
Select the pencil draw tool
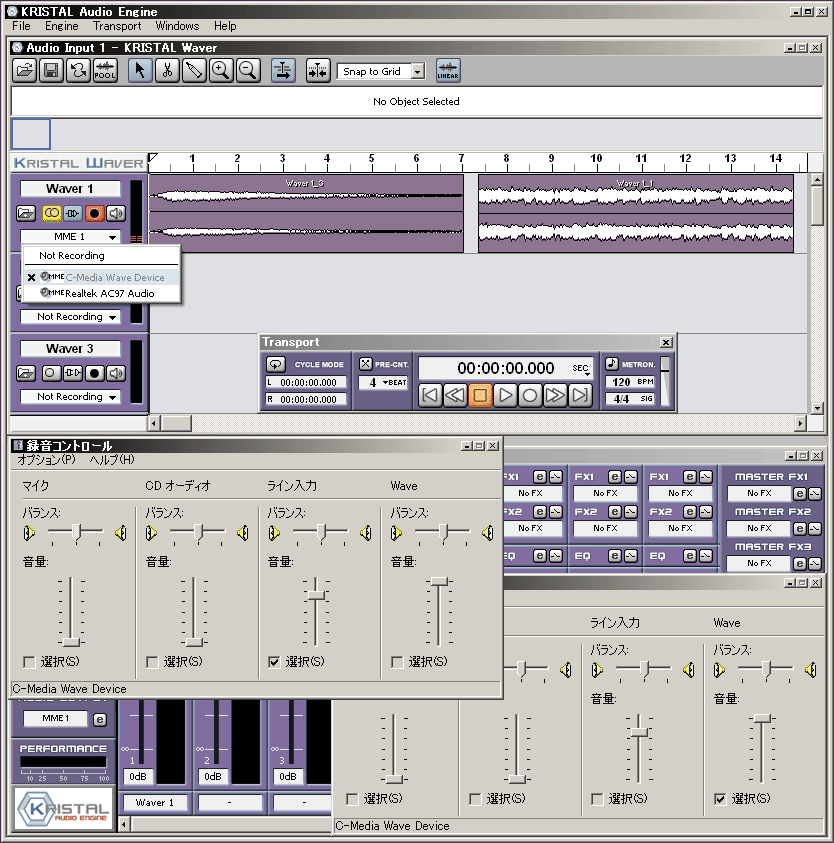(x=194, y=70)
